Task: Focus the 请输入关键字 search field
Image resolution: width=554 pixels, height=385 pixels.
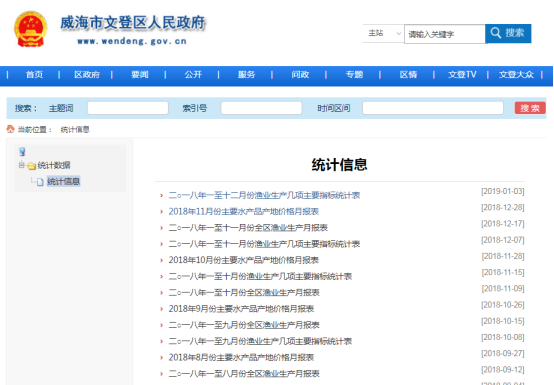Action: [445, 34]
